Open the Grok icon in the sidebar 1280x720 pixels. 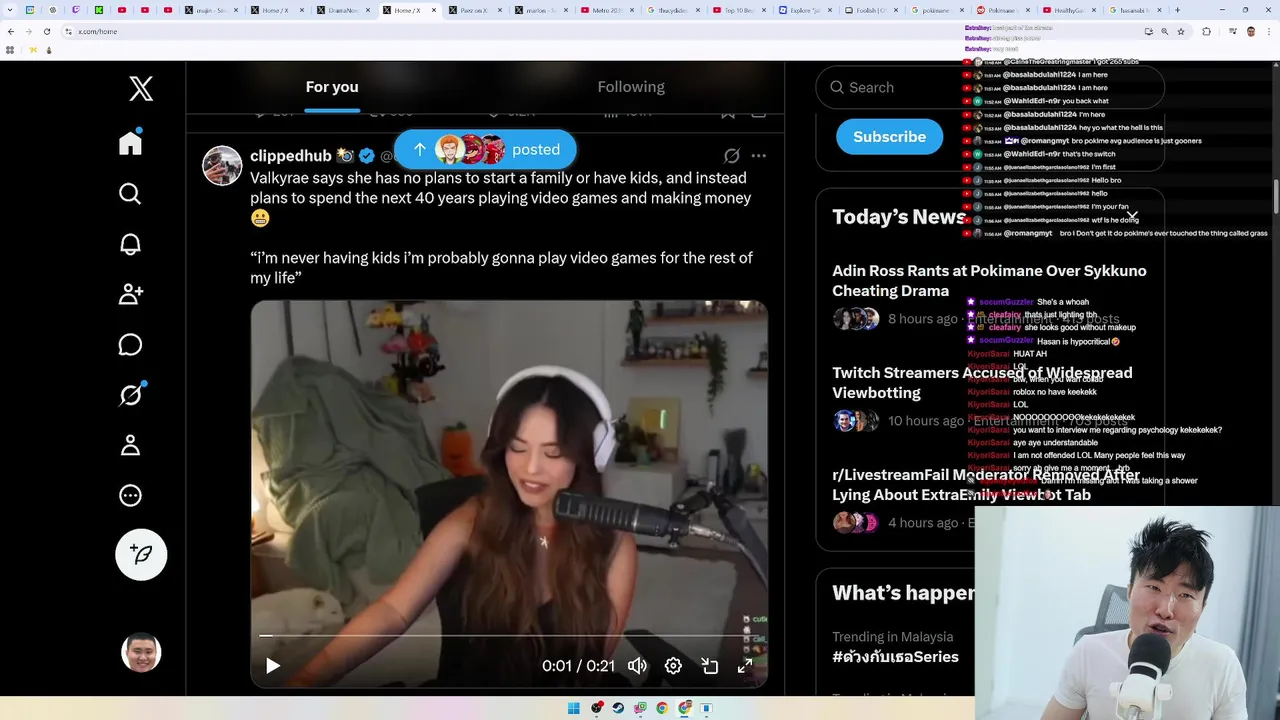(130, 395)
